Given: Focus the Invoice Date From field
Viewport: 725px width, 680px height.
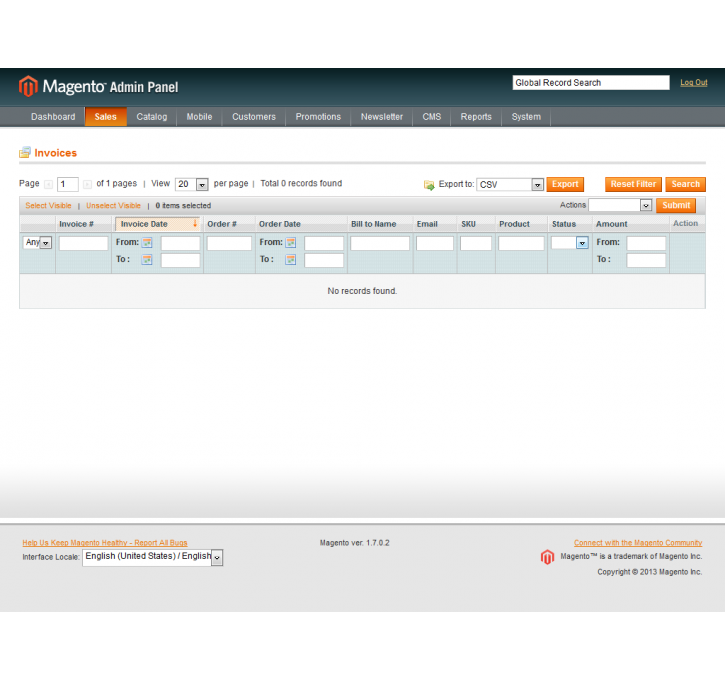Looking at the screenshot, I should click(x=180, y=243).
